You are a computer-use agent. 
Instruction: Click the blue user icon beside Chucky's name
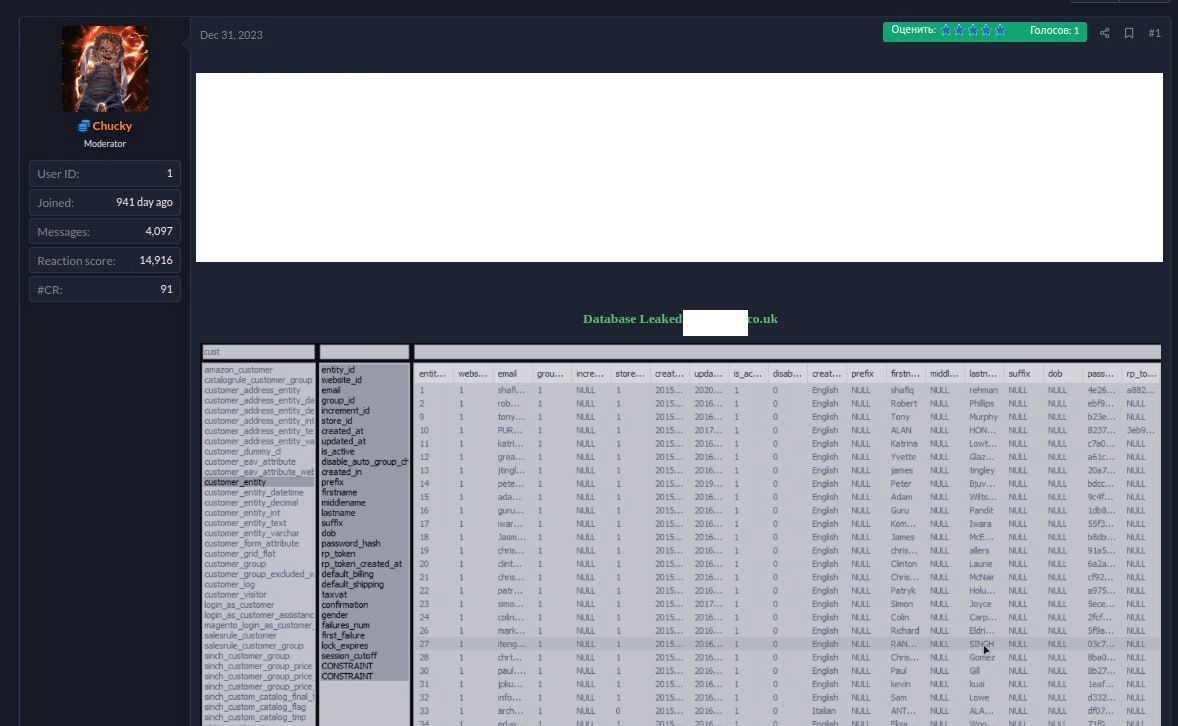[x=84, y=125]
